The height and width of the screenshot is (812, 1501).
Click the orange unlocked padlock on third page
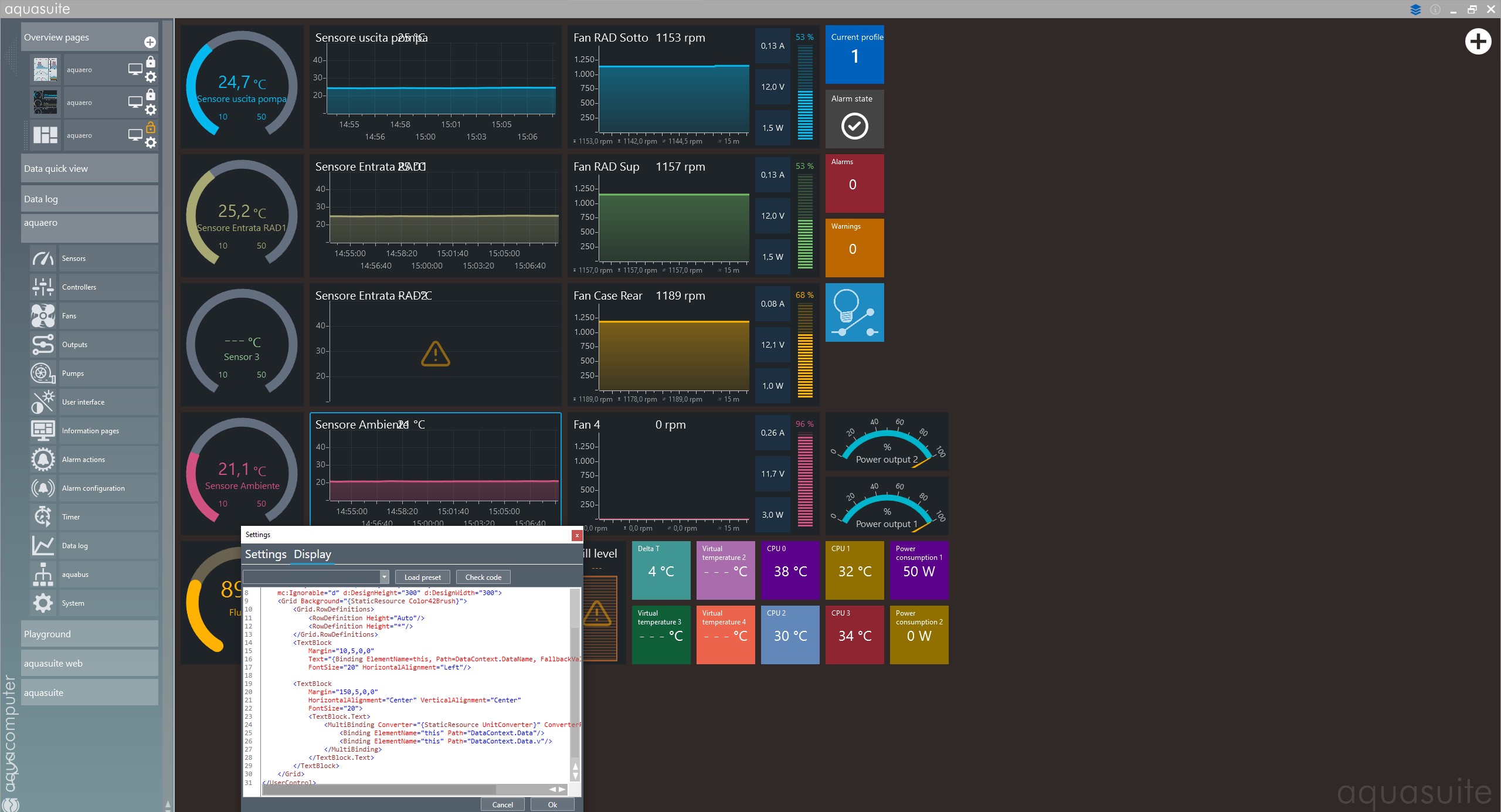pos(151,127)
